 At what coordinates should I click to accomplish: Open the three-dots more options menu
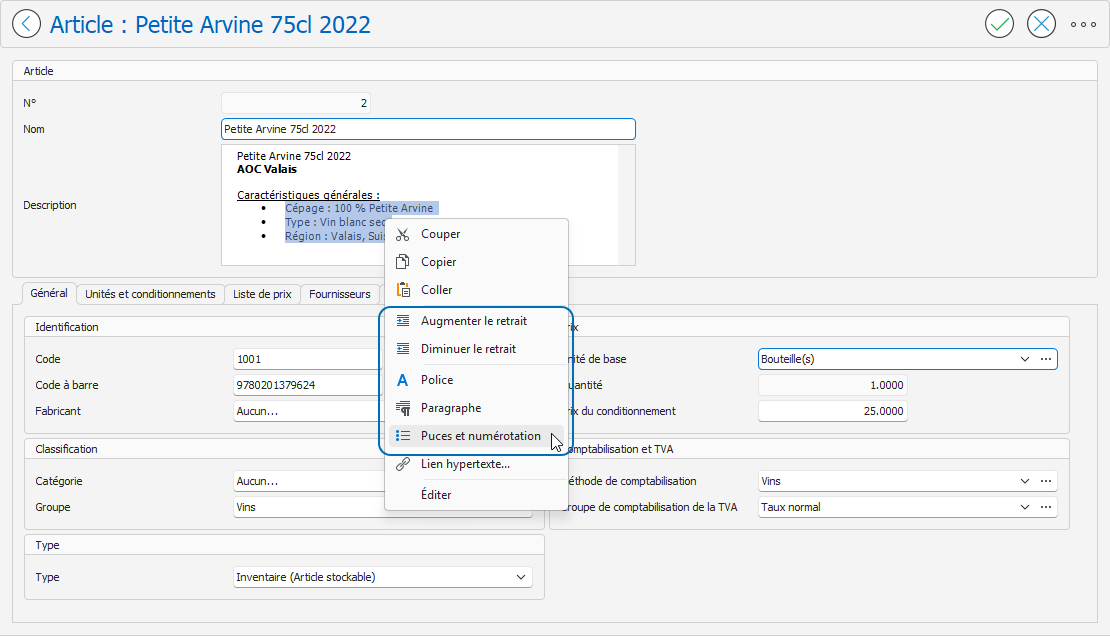1083,24
